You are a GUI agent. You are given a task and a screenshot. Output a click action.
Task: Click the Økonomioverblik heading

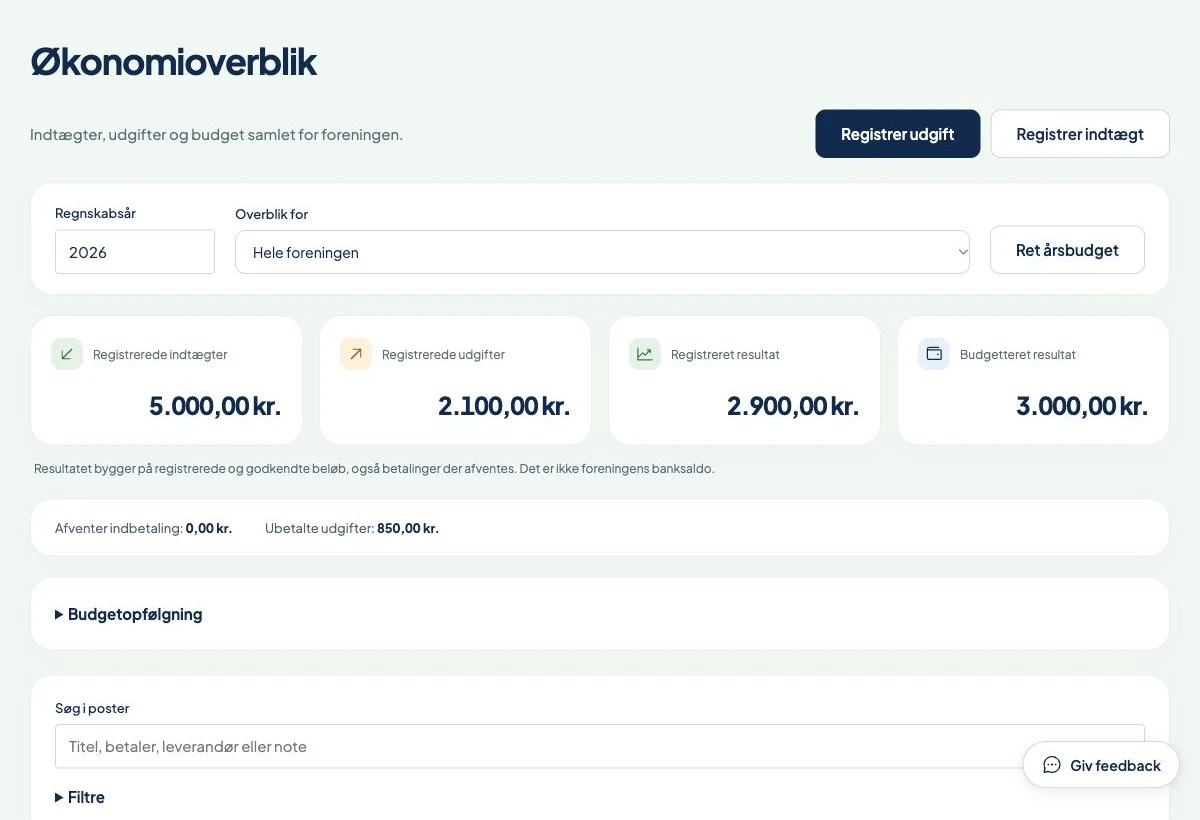[174, 62]
